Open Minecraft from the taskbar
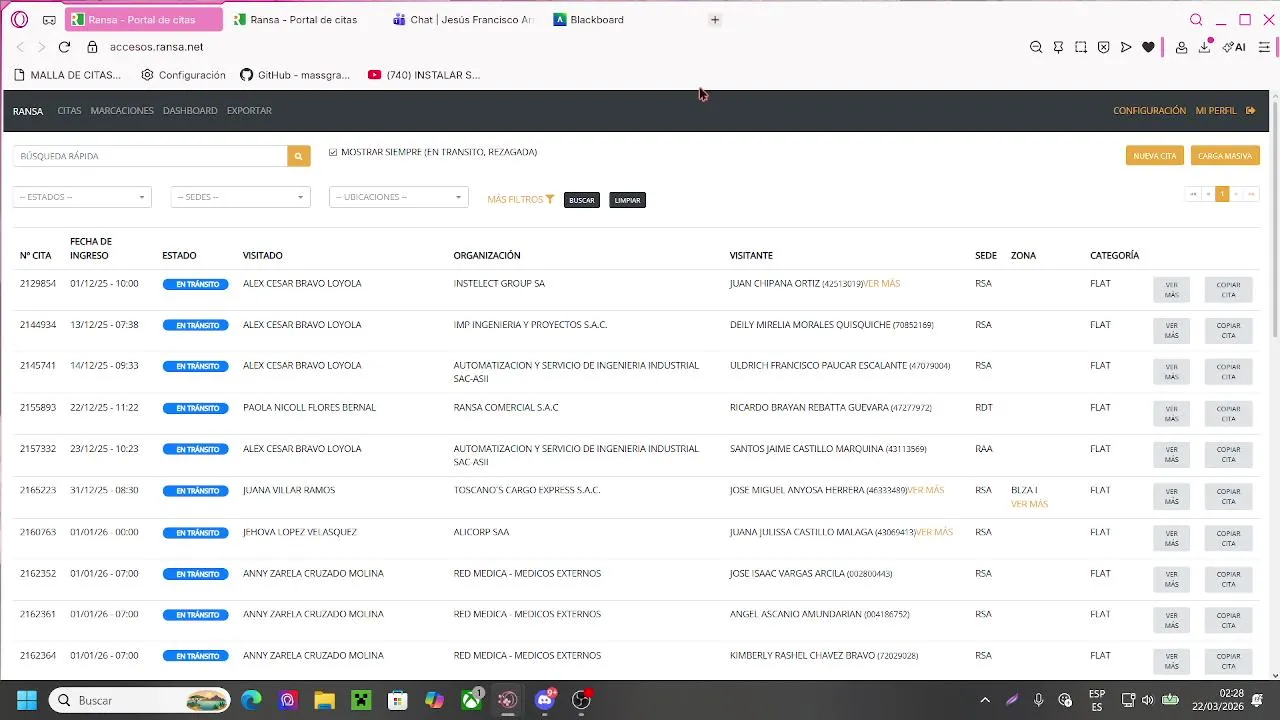 point(361,700)
